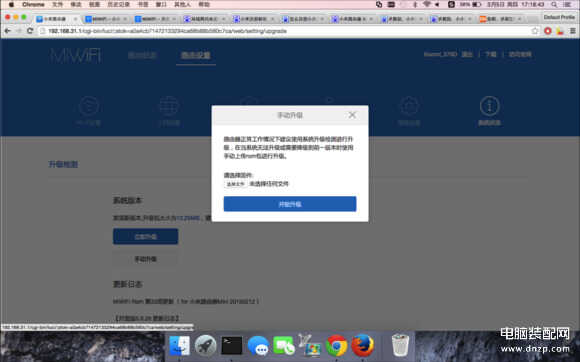
Task: Open the notification center icon
Action: [x=567, y=4]
